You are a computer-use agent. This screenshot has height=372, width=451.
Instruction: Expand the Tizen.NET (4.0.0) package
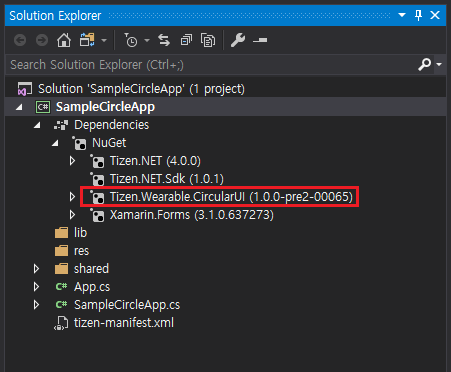click(72, 161)
